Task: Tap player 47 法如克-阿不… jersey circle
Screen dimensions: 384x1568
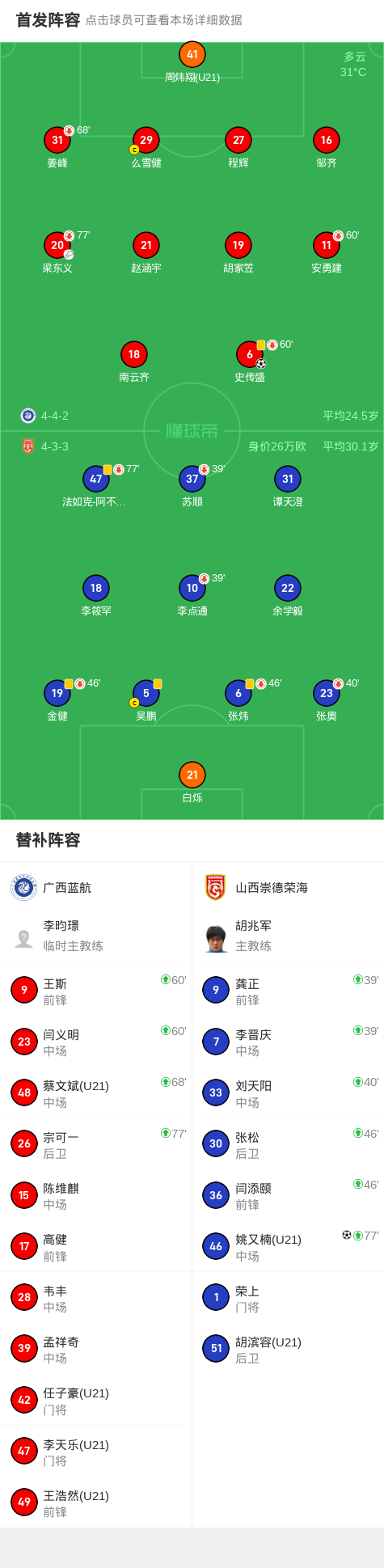Action: pos(95,479)
